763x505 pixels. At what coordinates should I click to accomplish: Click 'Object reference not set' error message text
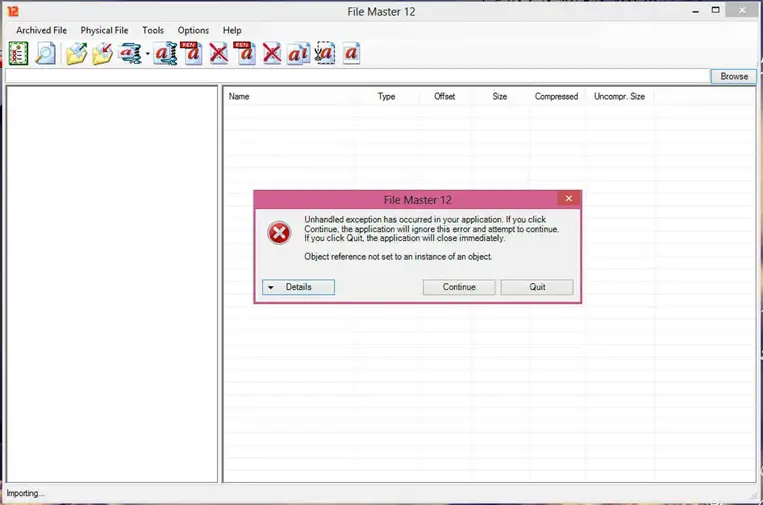[398, 256]
